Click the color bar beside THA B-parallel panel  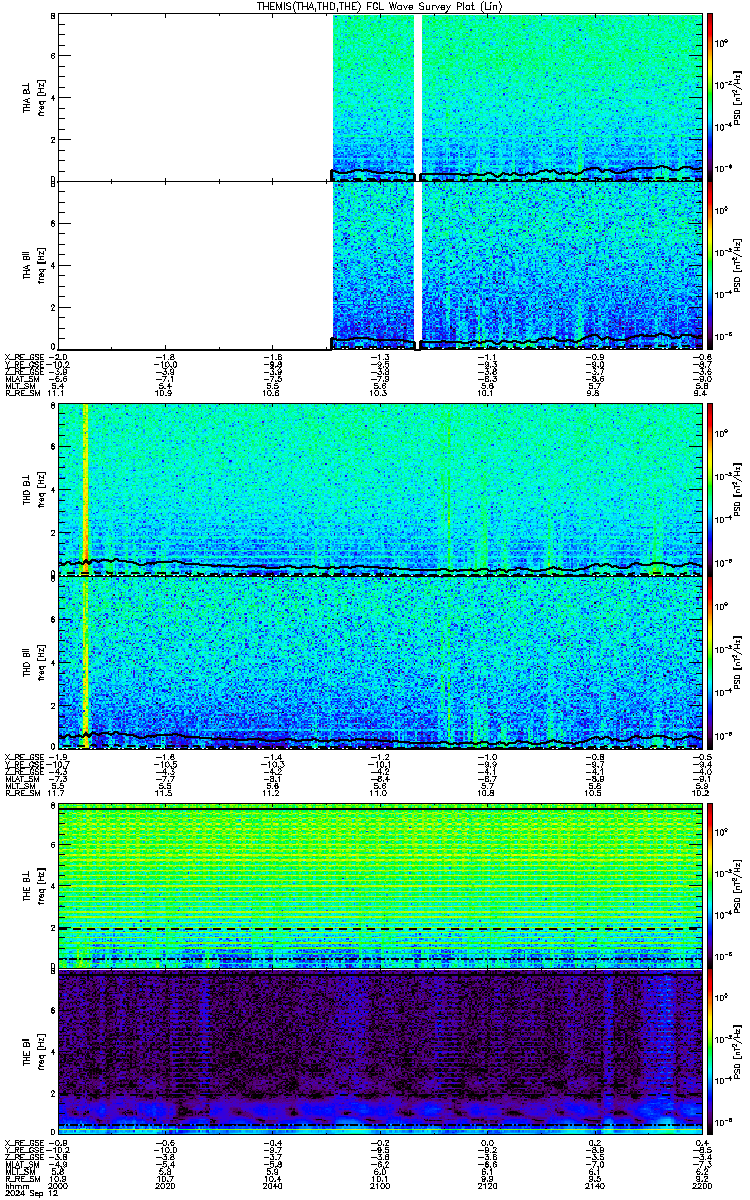pyautogui.click(x=710, y=265)
